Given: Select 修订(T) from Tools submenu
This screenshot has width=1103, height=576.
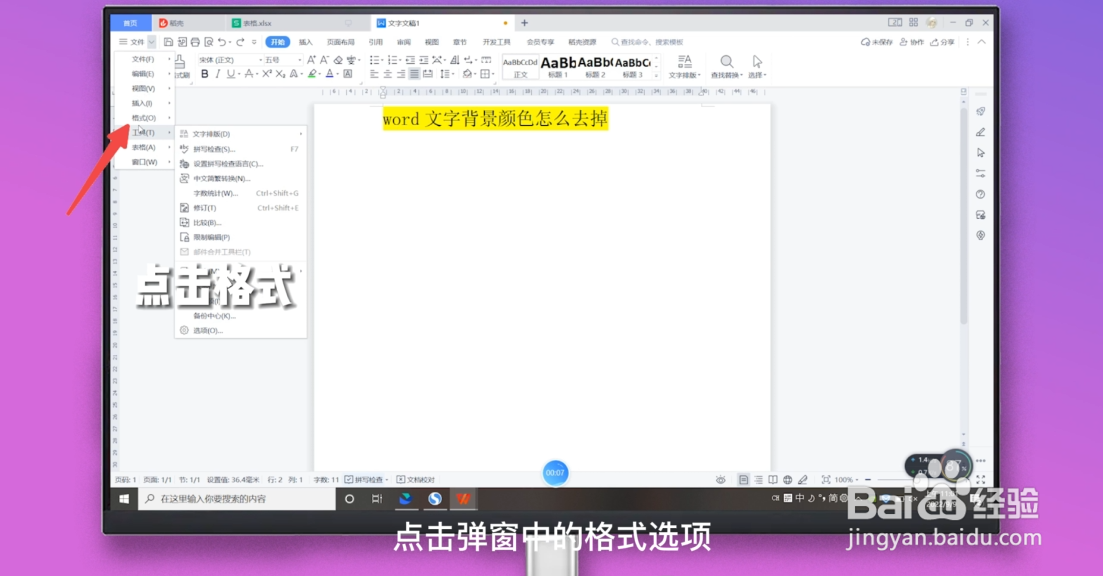Looking at the screenshot, I should pyautogui.click(x=240, y=207).
